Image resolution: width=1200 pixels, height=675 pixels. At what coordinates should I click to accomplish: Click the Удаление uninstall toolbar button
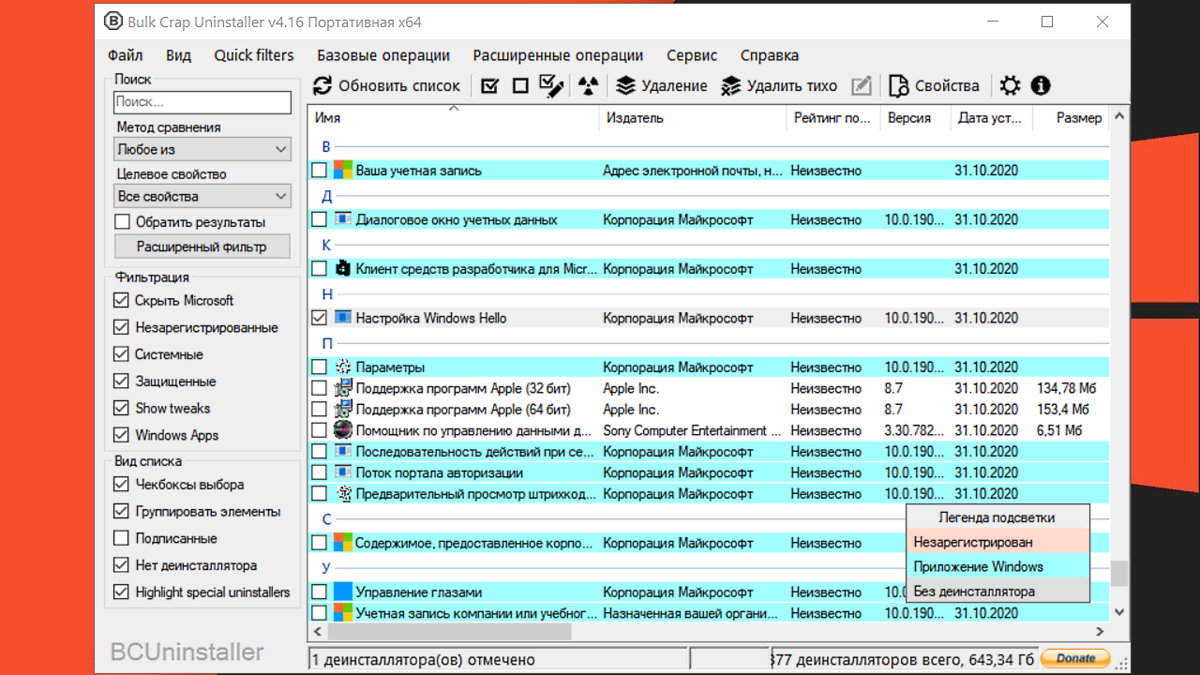coord(661,86)
